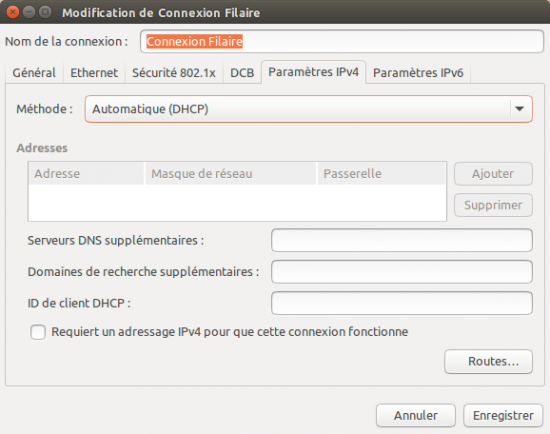Open the Paramètres IPv6 tab
Screen dimensions: 550x434
418,73
